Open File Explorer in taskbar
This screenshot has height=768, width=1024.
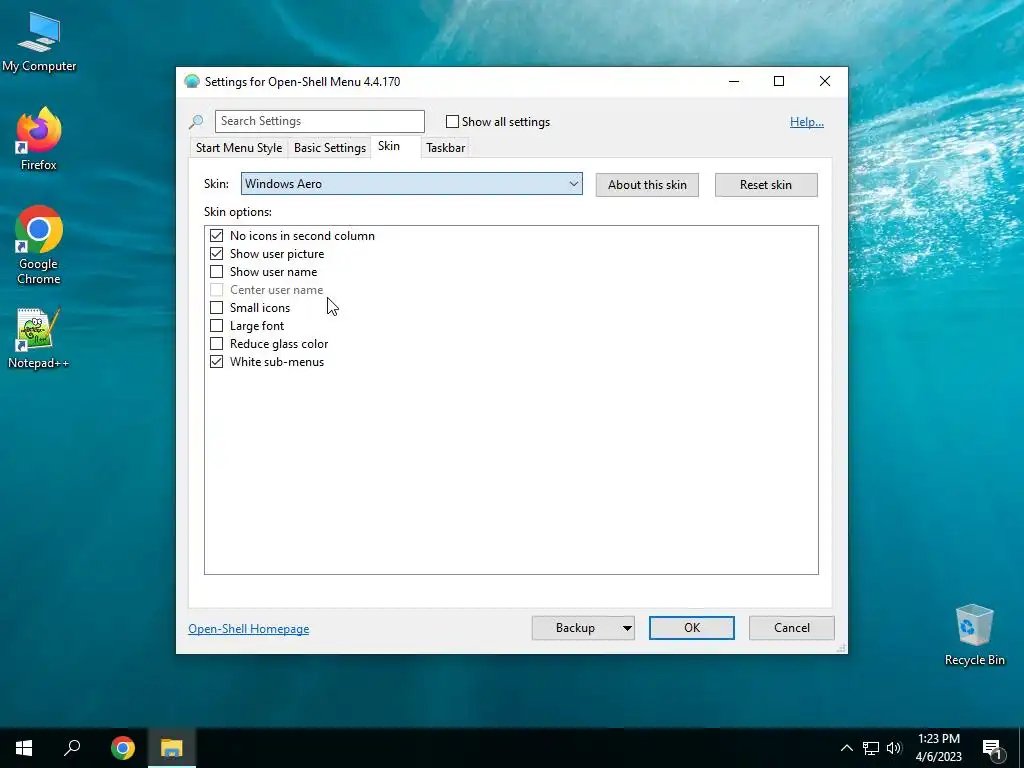click(172, 748)
